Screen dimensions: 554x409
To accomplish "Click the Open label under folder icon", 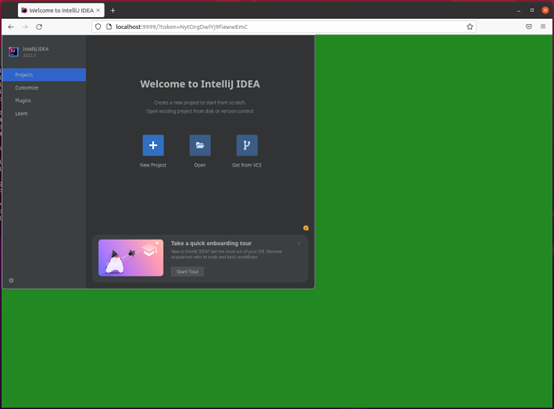I will point(200,165).
